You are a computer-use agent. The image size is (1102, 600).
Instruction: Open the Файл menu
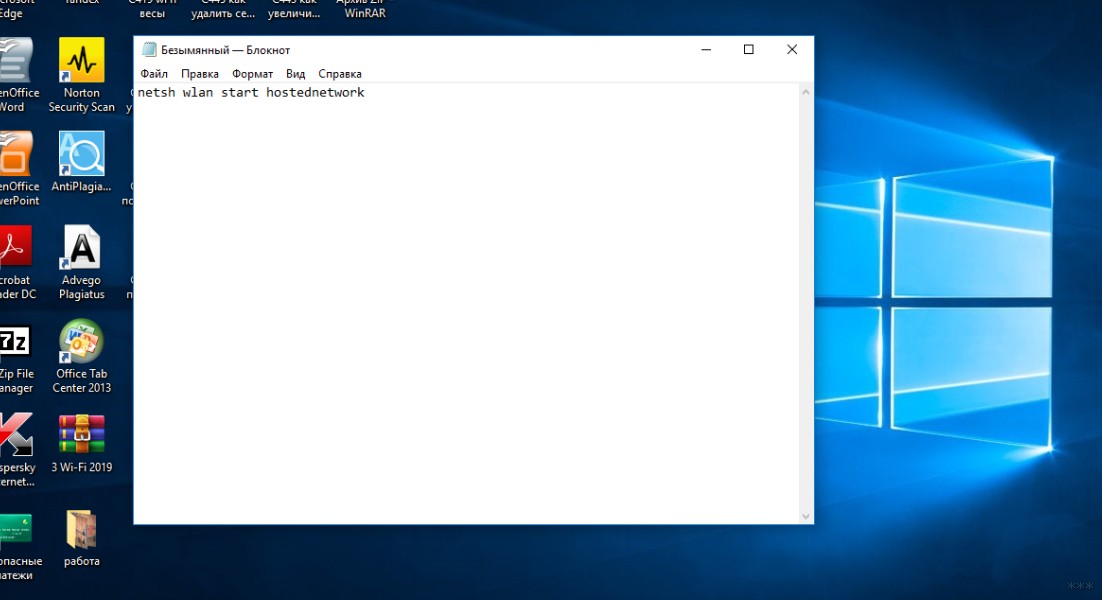pos(154,74)
